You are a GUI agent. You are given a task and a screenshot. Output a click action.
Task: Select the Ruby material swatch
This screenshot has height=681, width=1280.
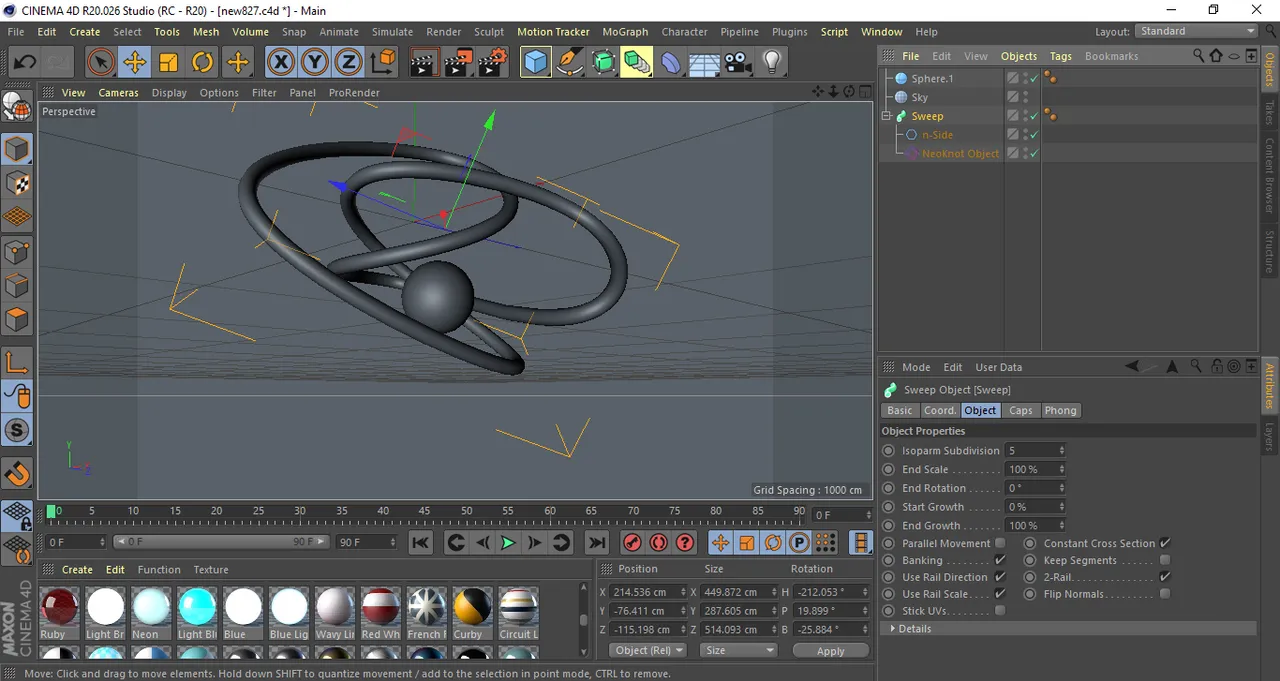coord(59,607)
